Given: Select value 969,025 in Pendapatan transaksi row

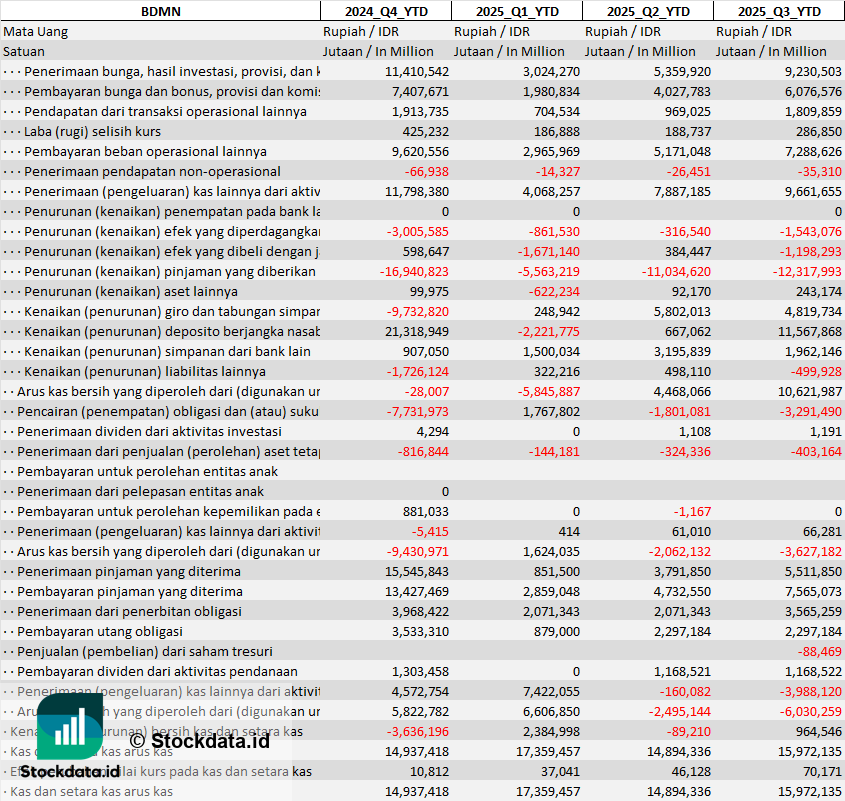Looking at the screenshot, I should [685, 111].
